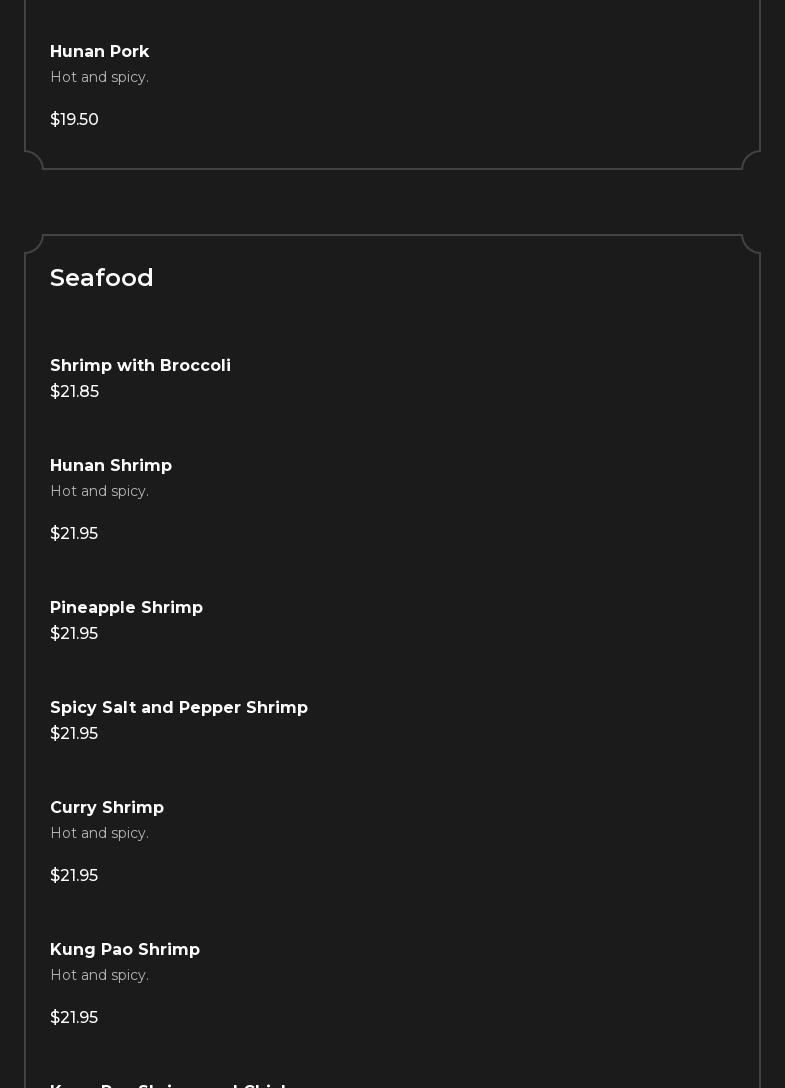The height and width of the screenshot is (1088, 785).
Task: Click the Curry Shrimp $21.95 price
Action: [74, 875]
